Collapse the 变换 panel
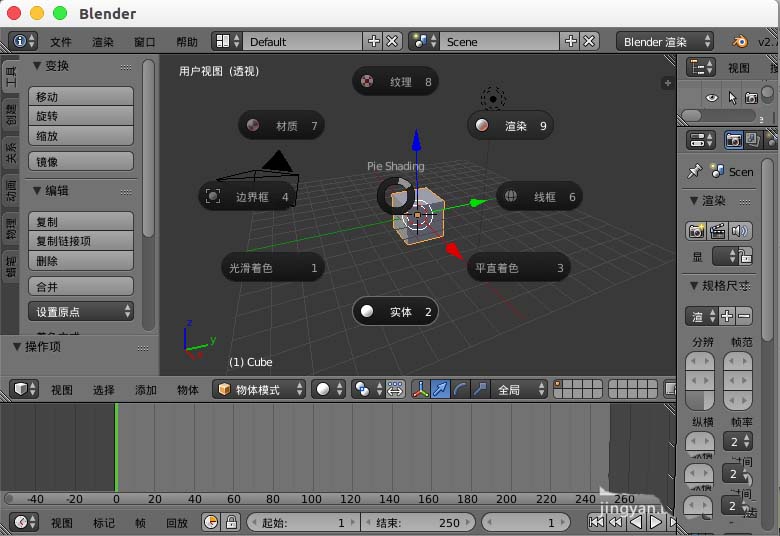The width and height of the screenshot is (780, 536). point(37,65)
